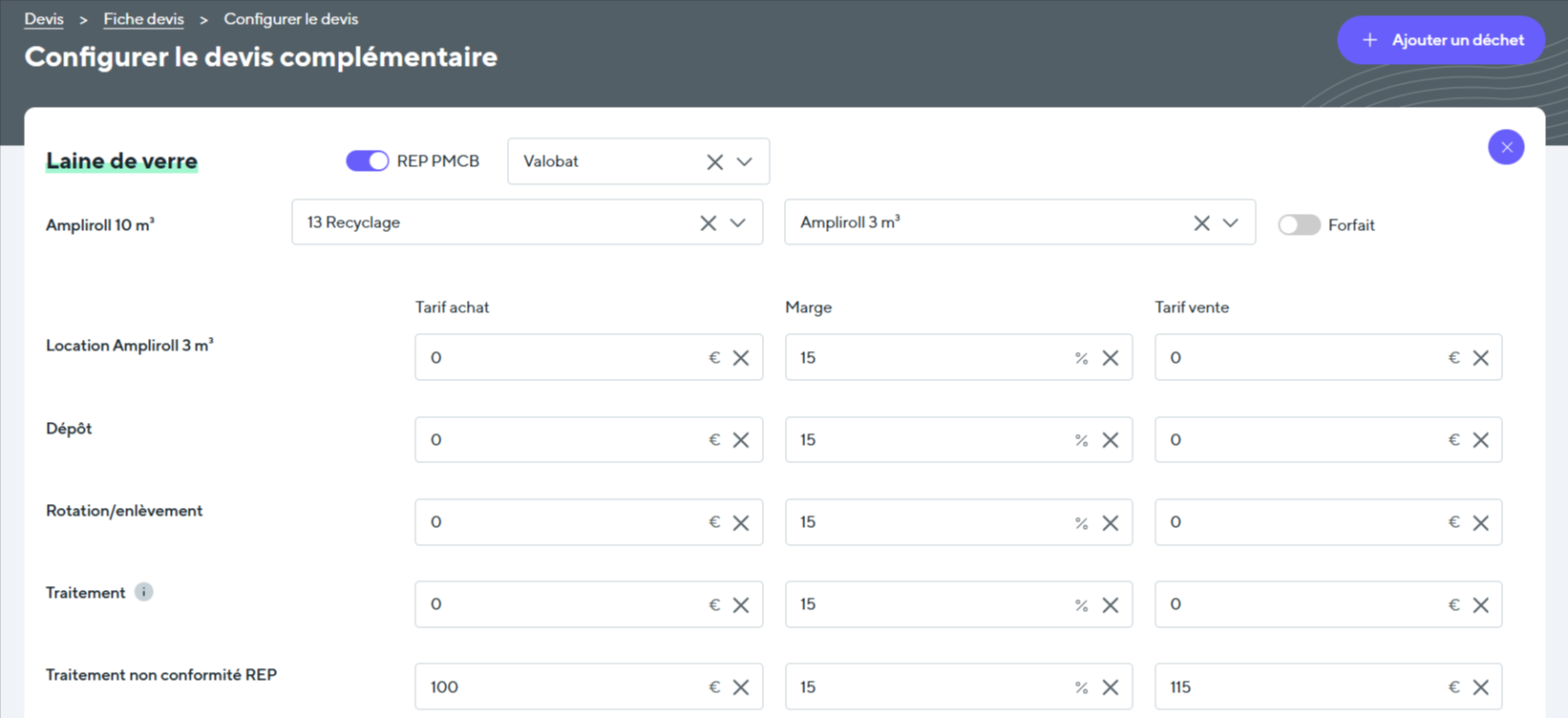Viewport: 1568px width, 718px height.
Task: Clear Traitement non conformité REP tarif achat
Action: point(740,687)
